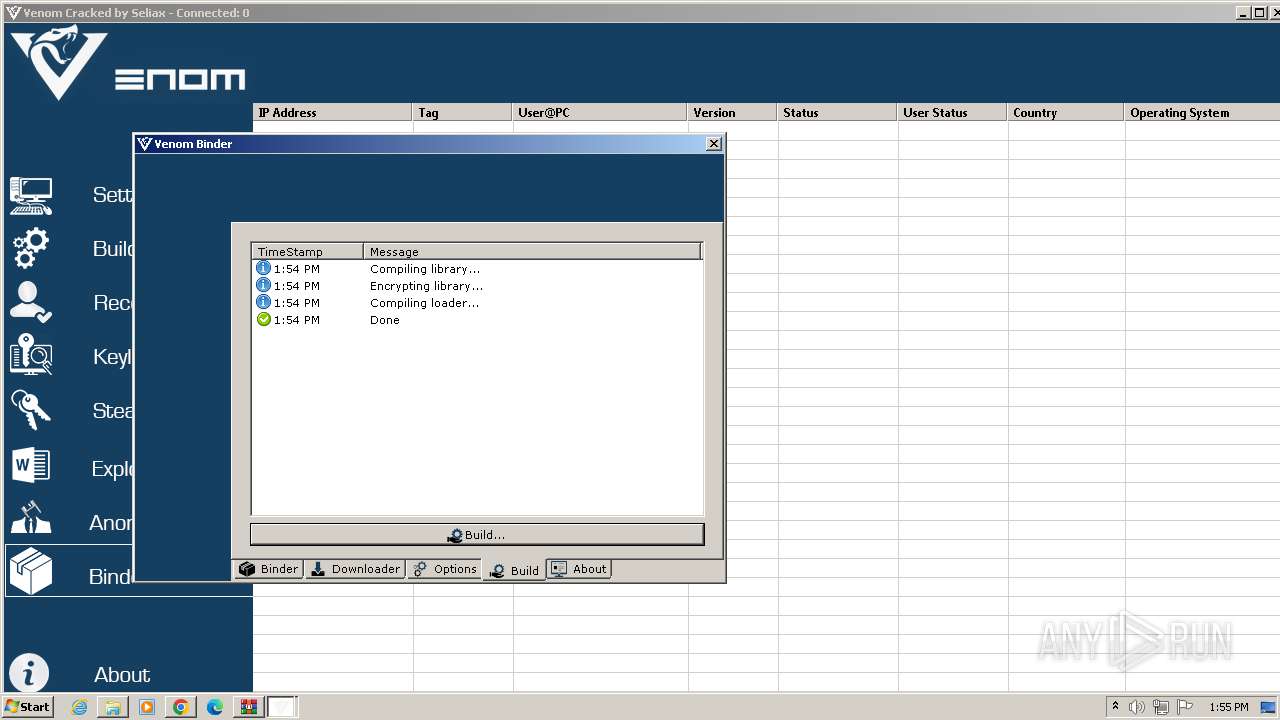Viewport: 1280px width, 720px height.
Task: Open the Keylogger magnifier icon
Action: tap(31, 356)
